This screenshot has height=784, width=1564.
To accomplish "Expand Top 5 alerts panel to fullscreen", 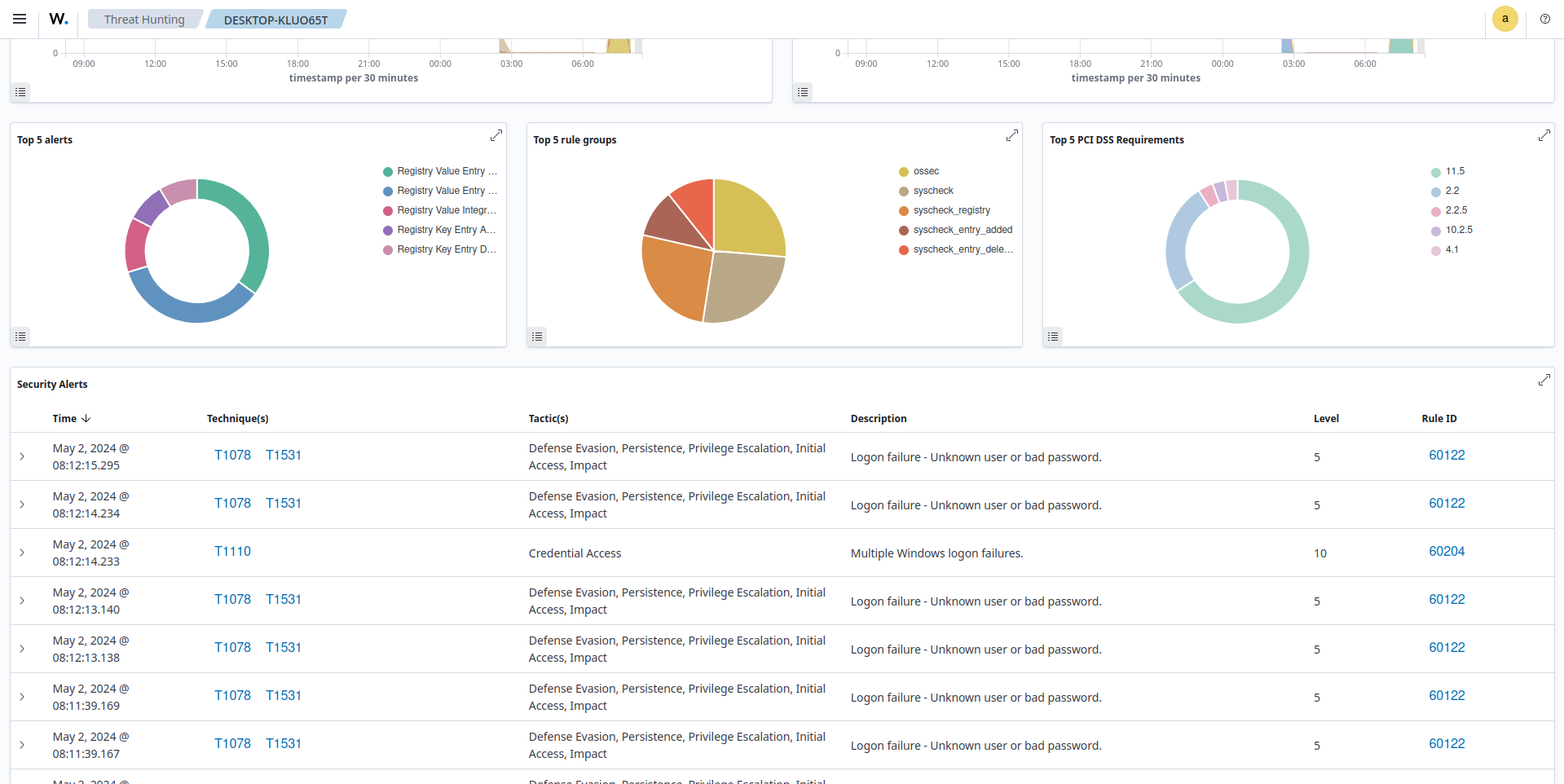I will 496,135.
